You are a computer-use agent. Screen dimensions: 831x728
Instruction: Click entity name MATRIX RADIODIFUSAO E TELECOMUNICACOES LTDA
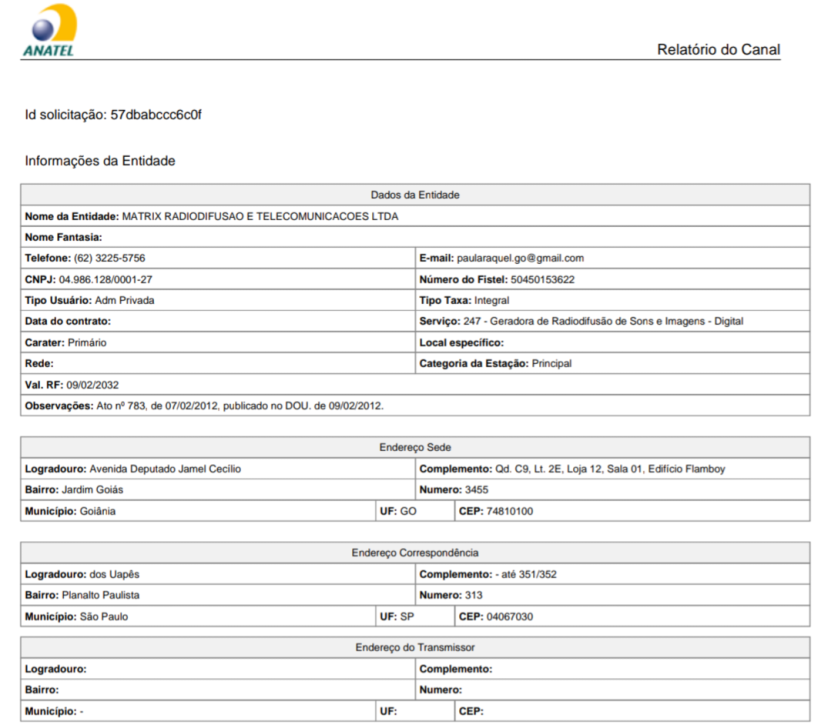pos(260,216)
